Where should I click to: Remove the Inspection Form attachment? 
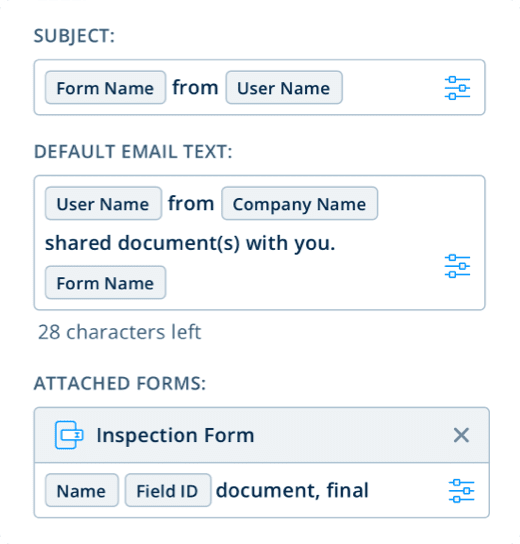(x=461, y=435)
